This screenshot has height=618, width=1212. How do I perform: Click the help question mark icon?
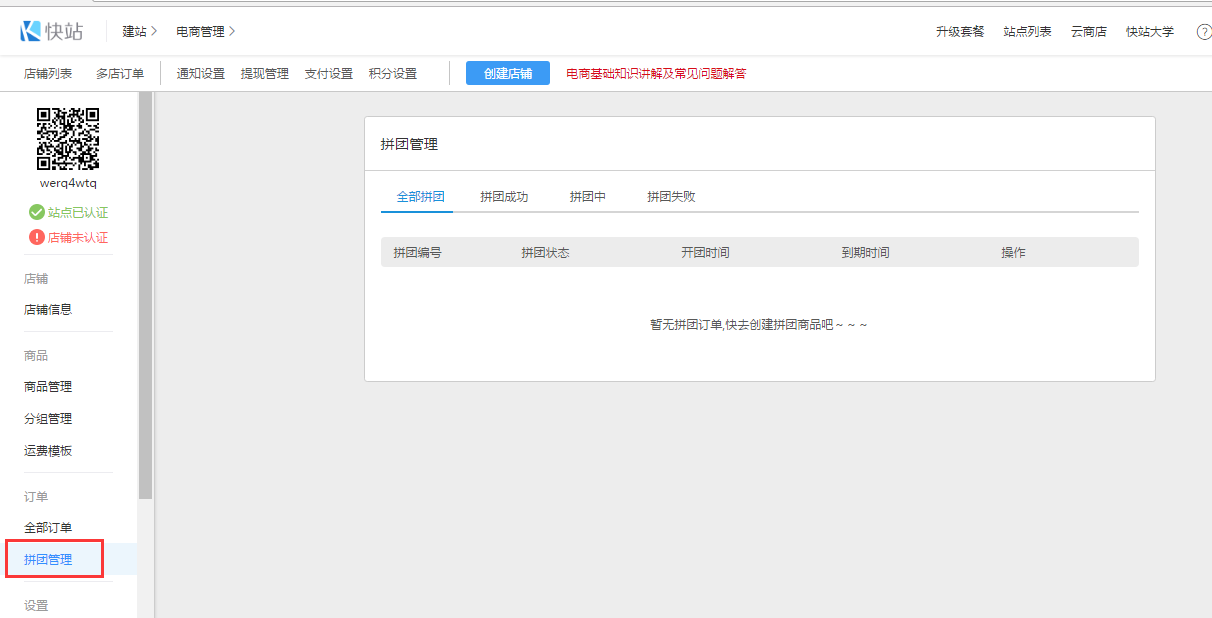click(x=1203, y=32)
